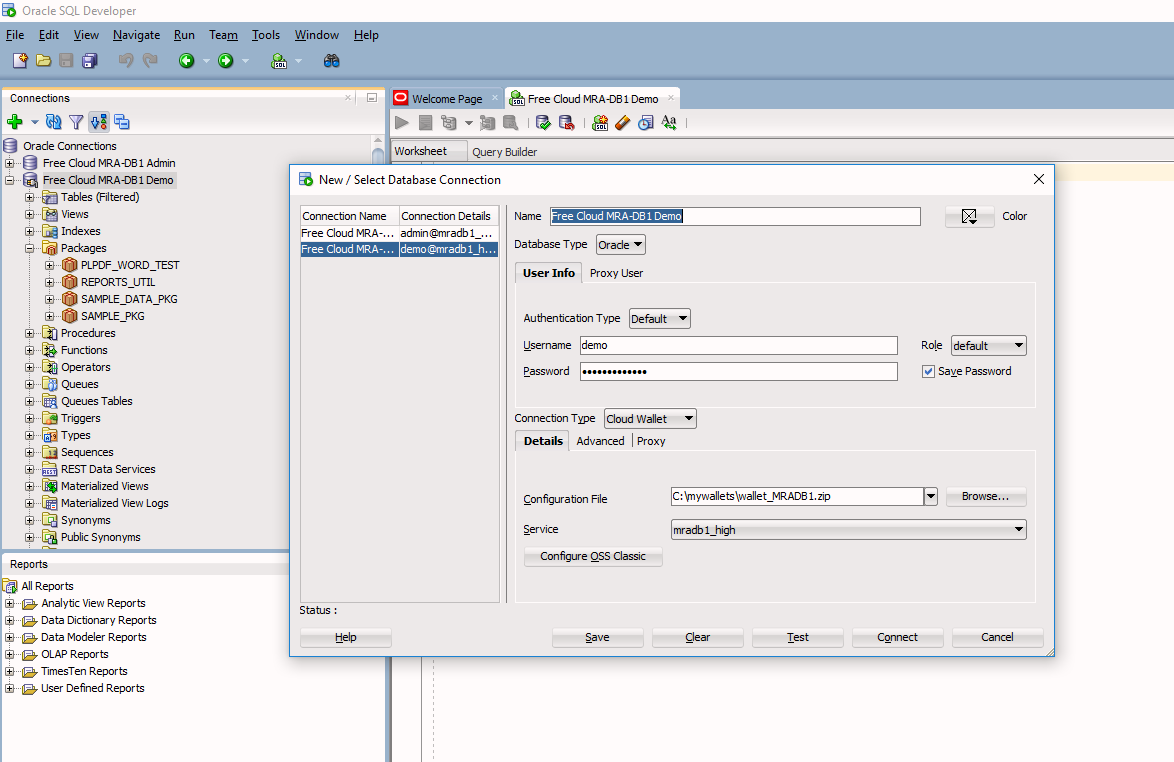Screen dimensions: 1174x762
Task: Click the Save All toolbar icon
Action: [x=90, y=61]
